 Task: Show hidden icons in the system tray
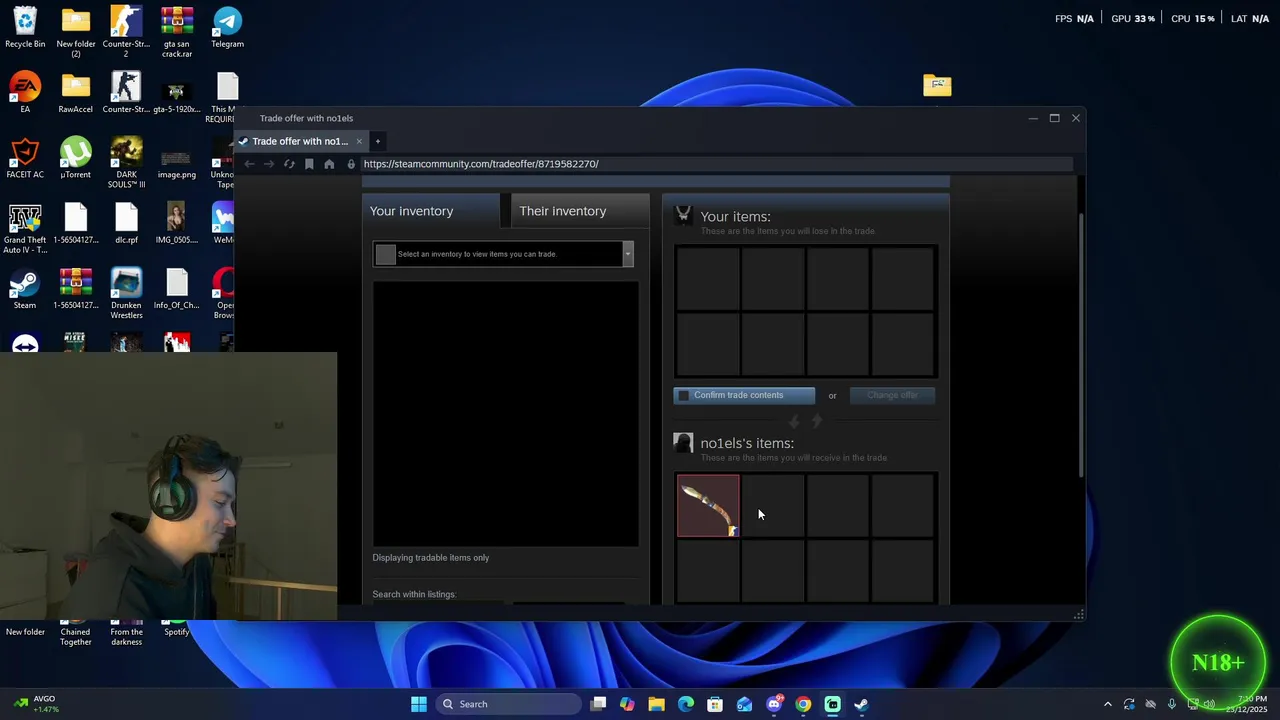click(1107, 704)
